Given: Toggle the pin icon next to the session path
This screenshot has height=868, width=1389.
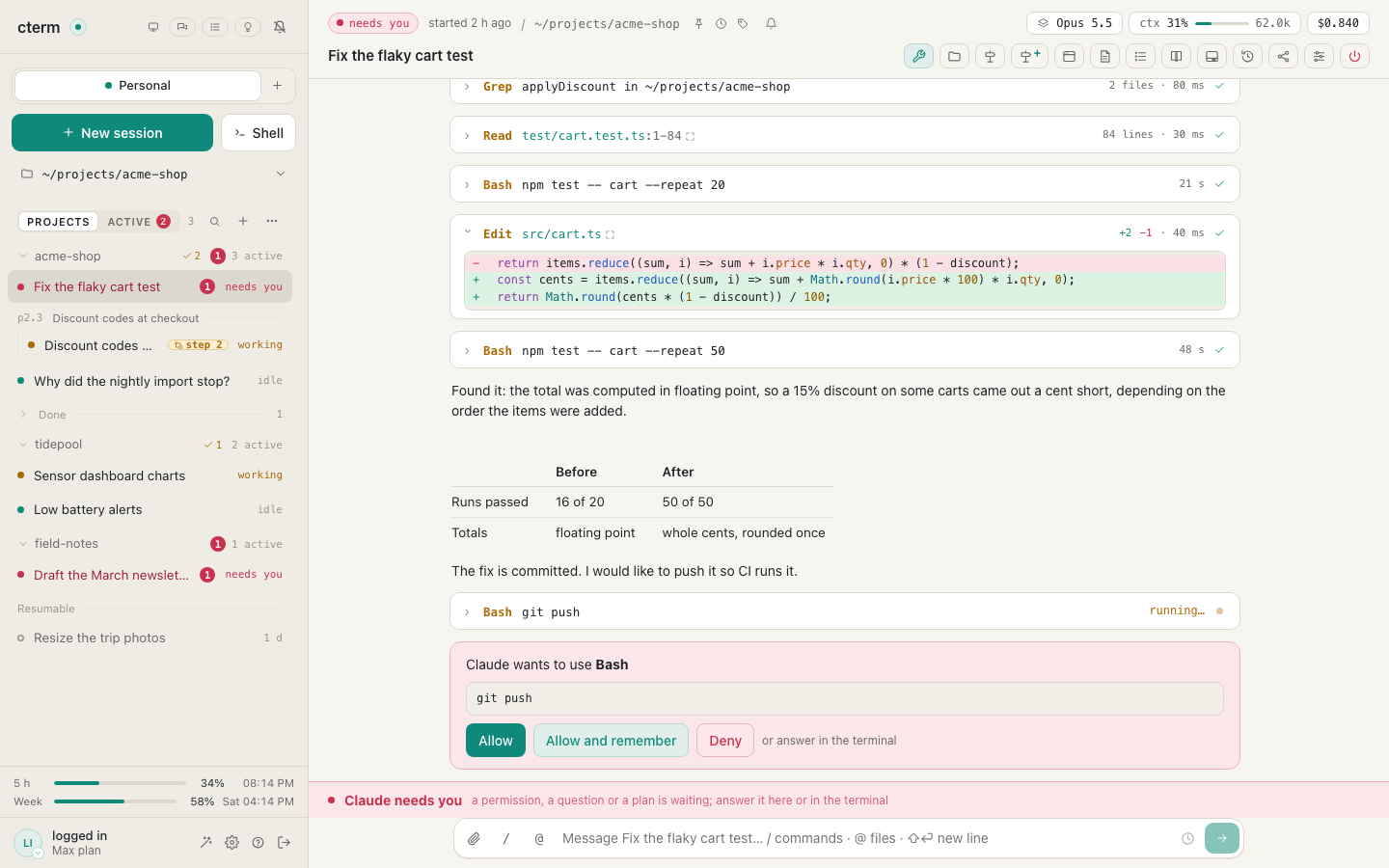Looking at the screenshot, I should click(x=698, y=23).
